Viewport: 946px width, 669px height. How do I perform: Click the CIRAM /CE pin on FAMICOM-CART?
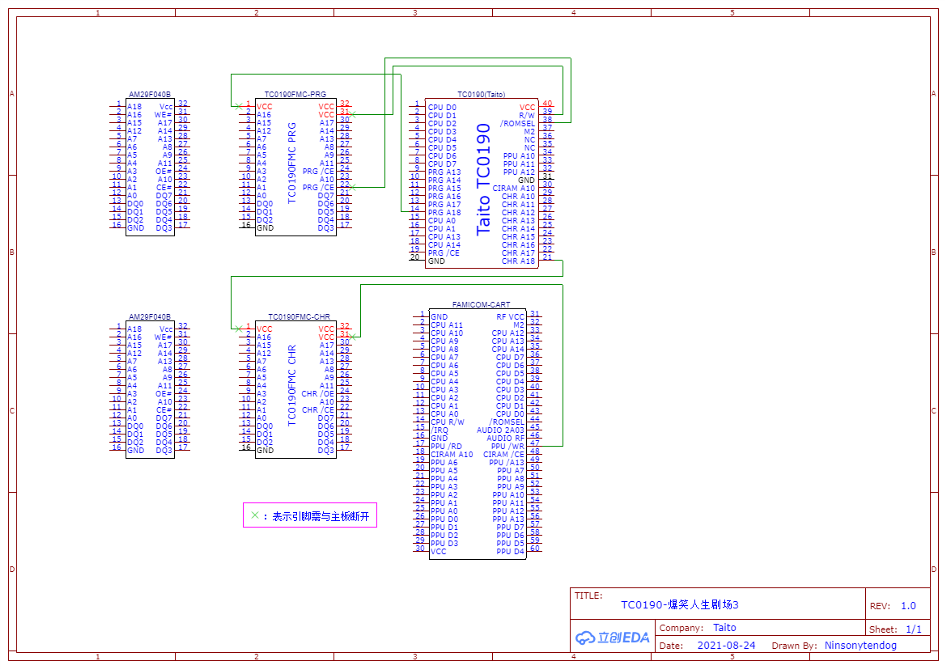(504, 454)
